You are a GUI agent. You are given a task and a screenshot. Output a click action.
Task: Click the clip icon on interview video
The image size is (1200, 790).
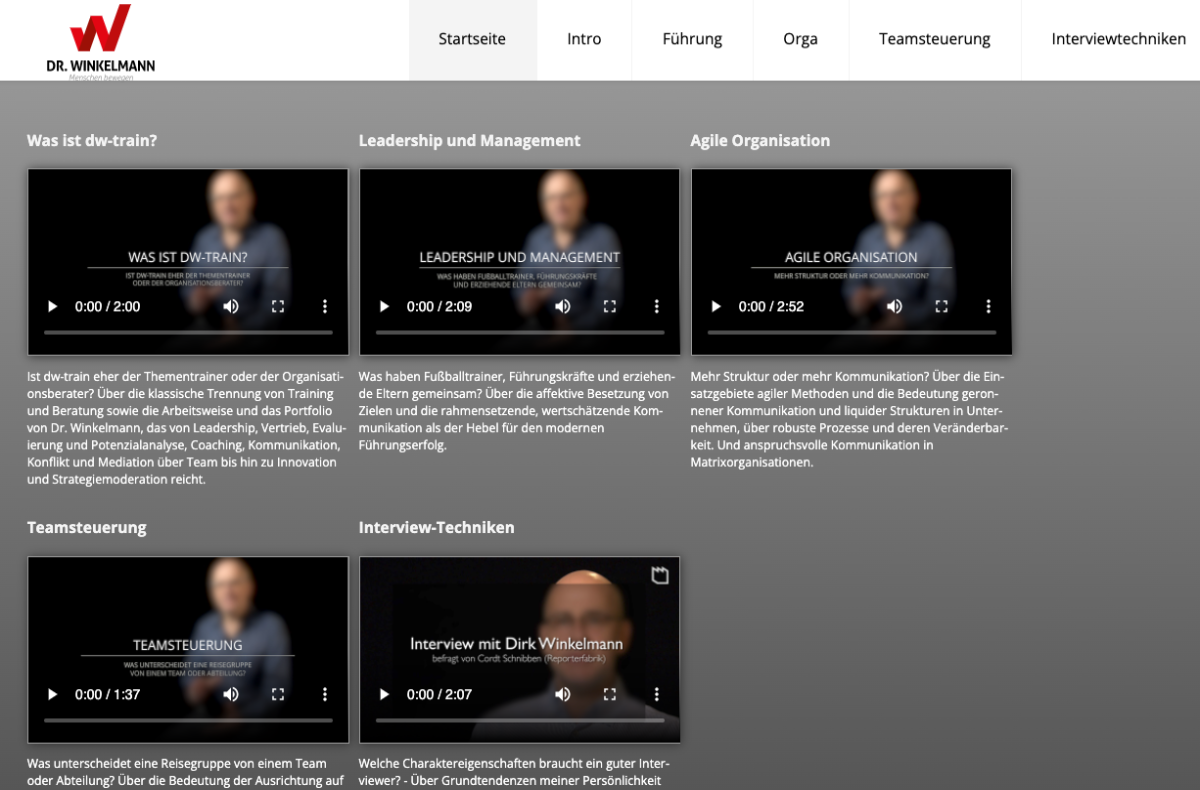[660, 575]
